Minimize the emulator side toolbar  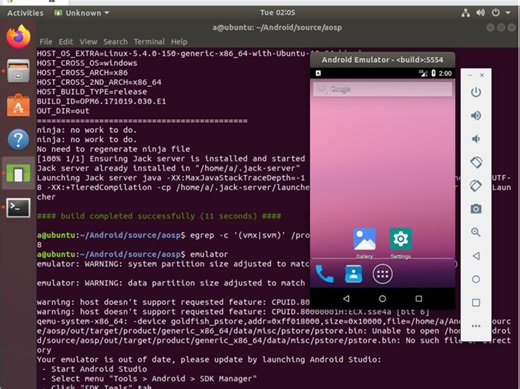pyautogui.click(x=470, y=75)
